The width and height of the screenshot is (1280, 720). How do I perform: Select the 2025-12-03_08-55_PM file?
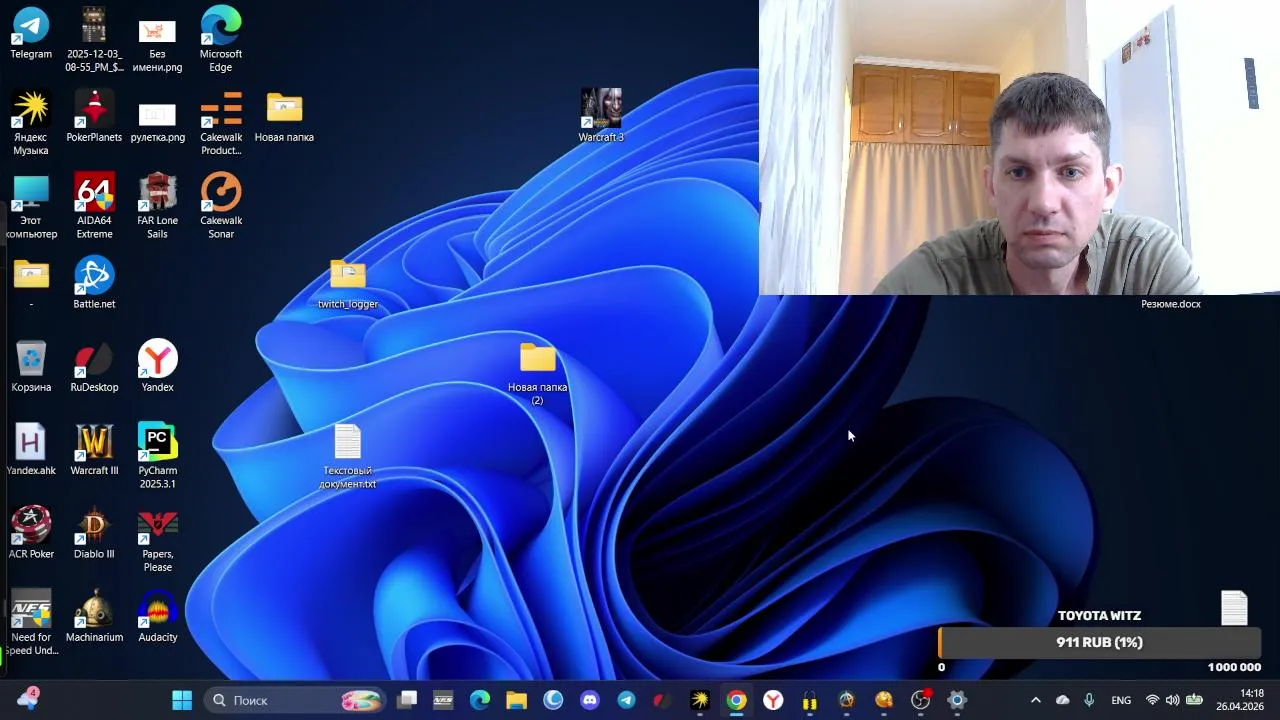pos(94,39)
